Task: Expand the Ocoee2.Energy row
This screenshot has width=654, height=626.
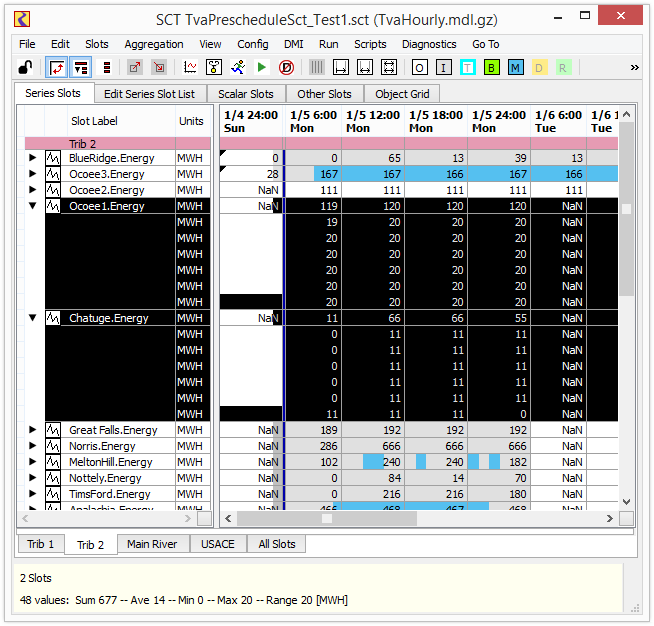Action: tap(33, 190)
